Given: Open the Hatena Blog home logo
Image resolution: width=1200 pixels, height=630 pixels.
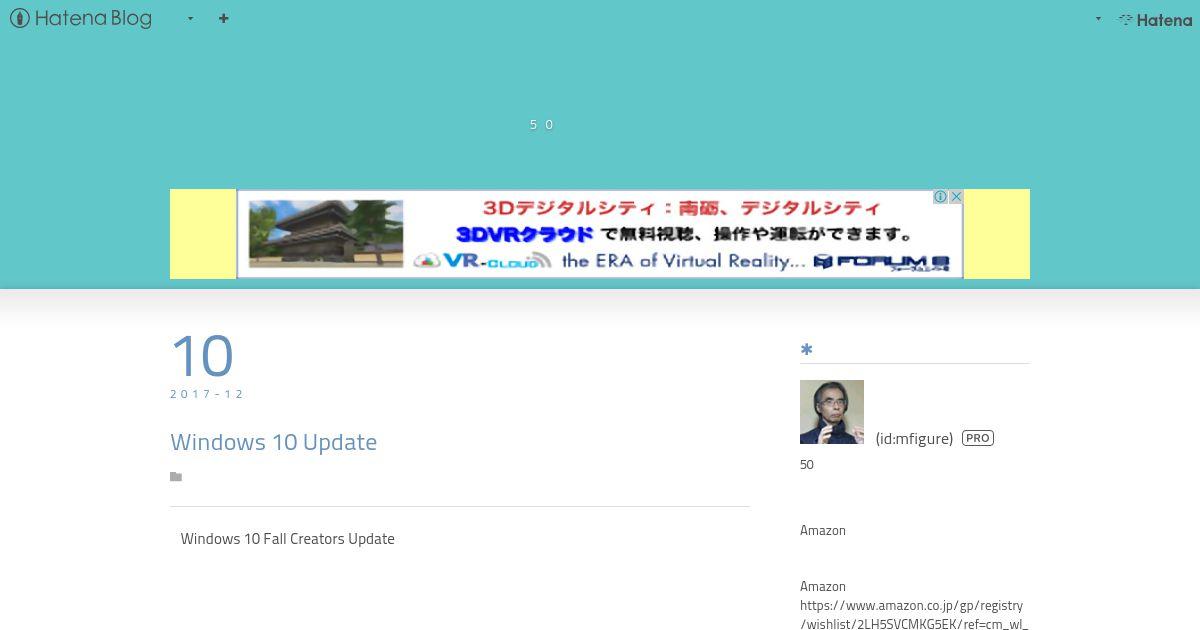Looking at the screenshot, I should click(x=81, y=18).
